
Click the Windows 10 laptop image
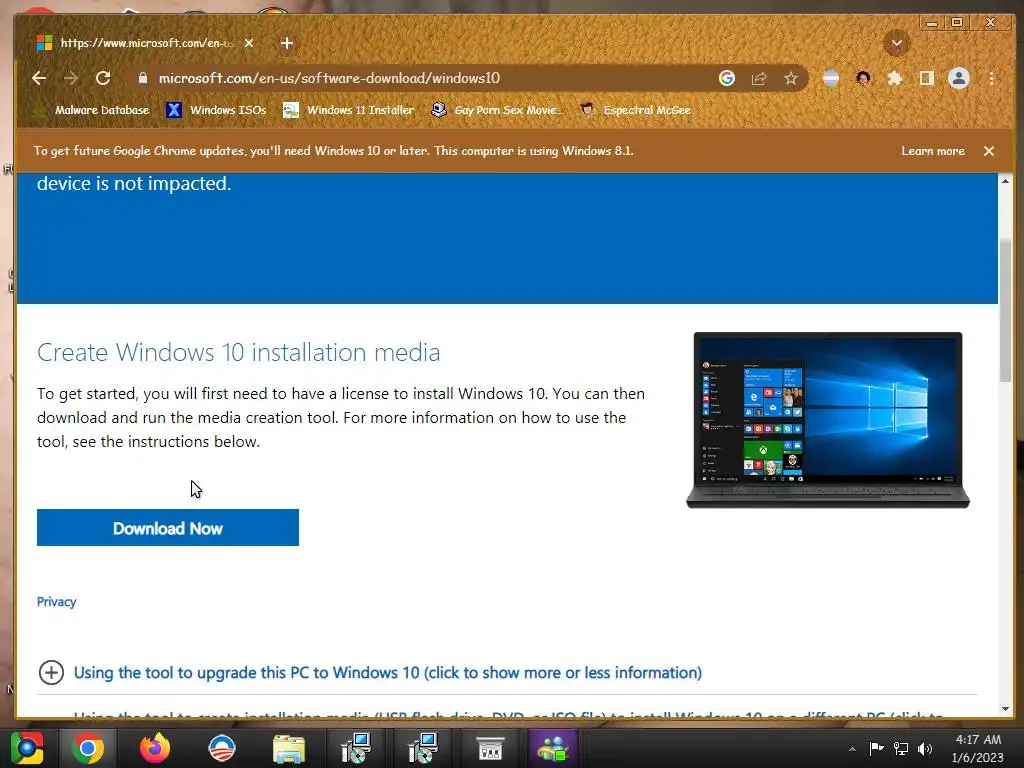[828, 420]
